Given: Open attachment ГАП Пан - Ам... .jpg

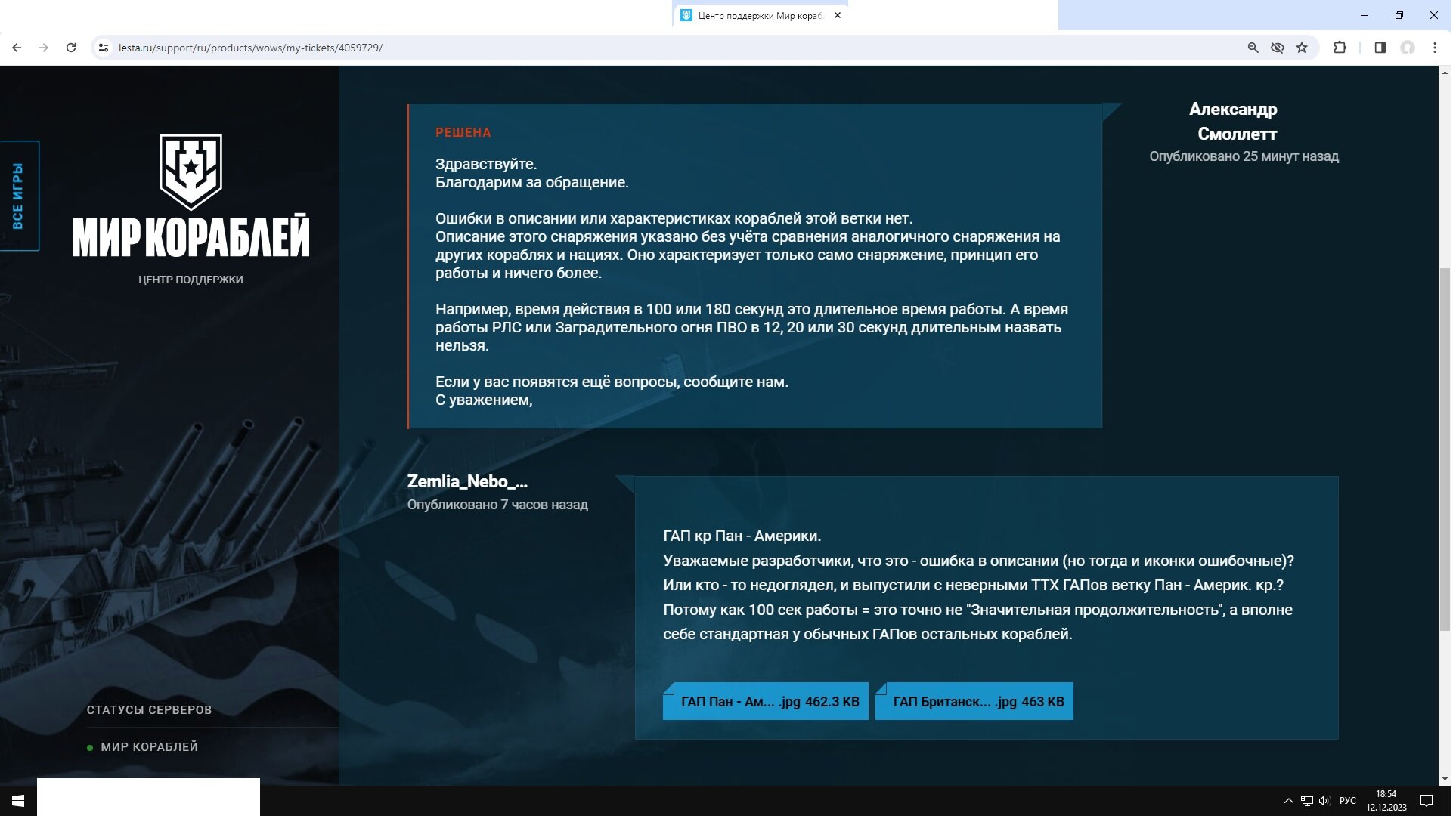Looking at the screenshot, I should [766, 702].
